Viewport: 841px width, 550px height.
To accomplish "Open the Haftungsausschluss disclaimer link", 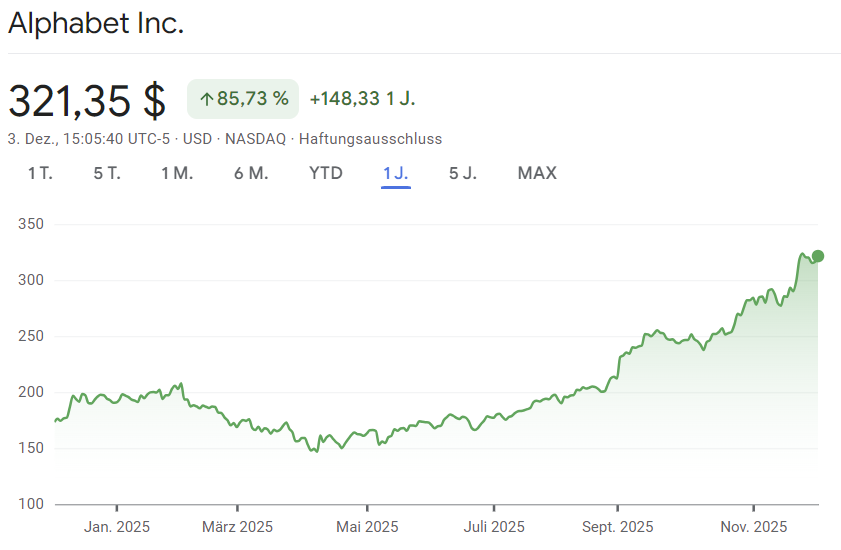I will click(370, 139).
